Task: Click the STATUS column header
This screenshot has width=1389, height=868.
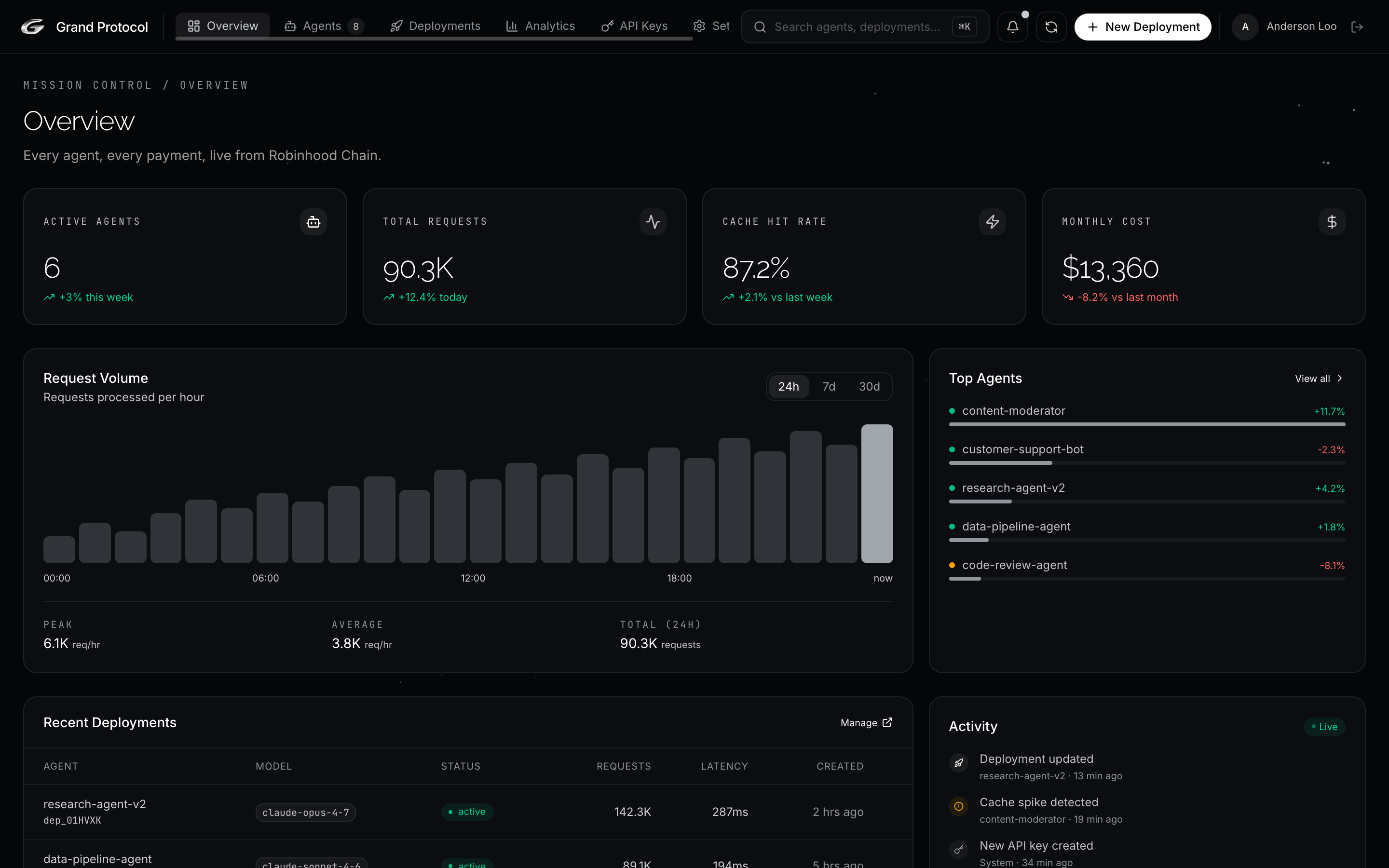Action: point(460,766)
